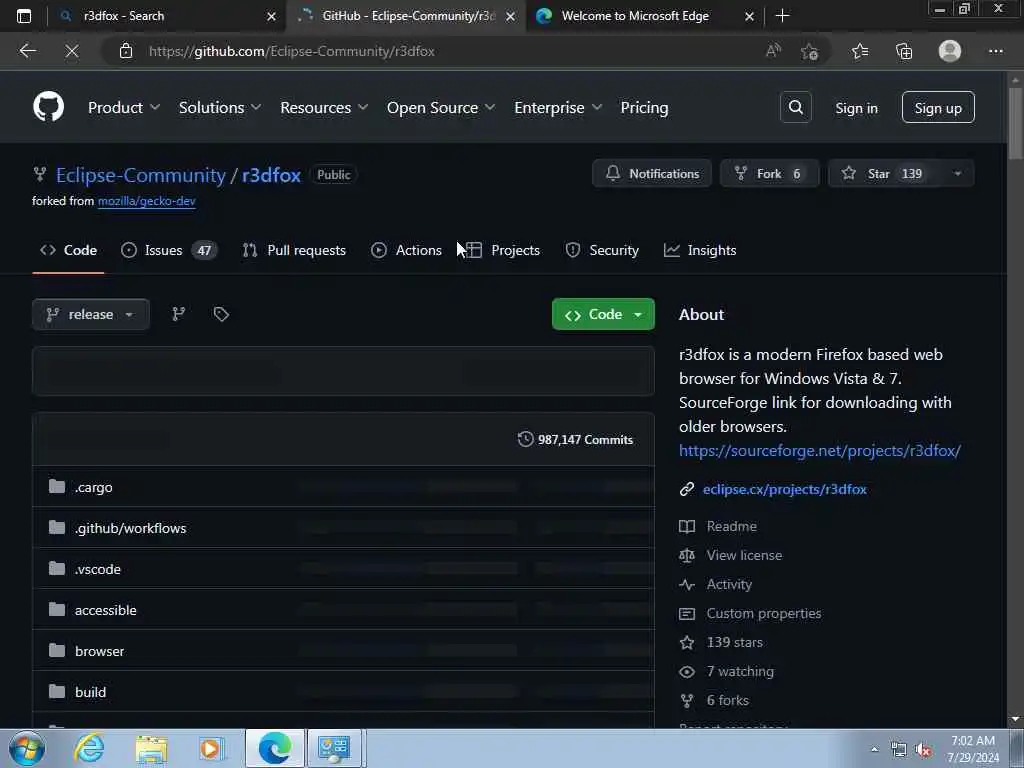1024x768 pixels.
Task: Open the browser folder
Action: (99, 651)
